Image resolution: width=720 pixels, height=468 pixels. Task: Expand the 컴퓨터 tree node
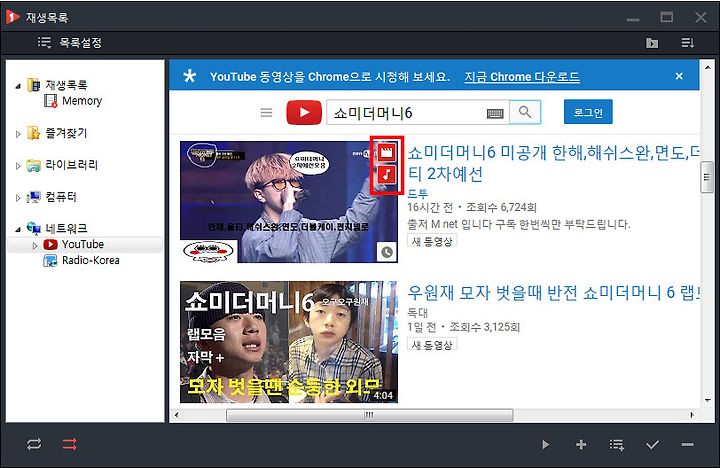click(x=18, y=197)
